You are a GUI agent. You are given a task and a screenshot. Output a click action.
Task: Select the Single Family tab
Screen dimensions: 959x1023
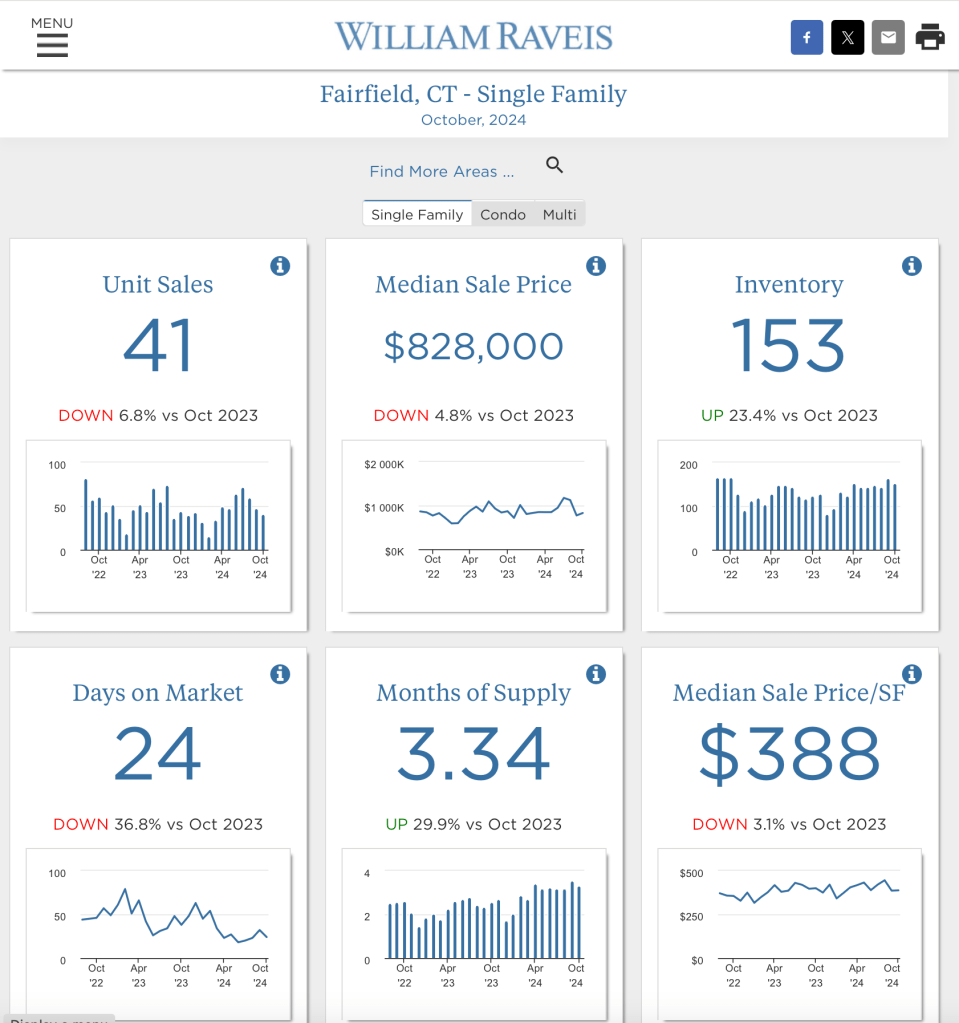(x=417, y=214)
